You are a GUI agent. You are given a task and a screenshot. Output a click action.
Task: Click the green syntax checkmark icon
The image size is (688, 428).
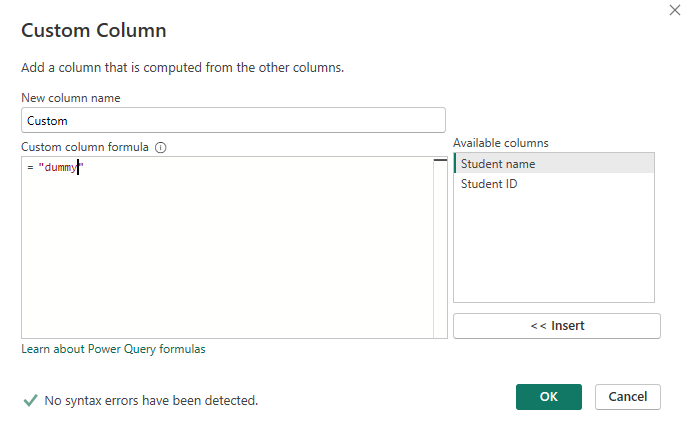30,400
